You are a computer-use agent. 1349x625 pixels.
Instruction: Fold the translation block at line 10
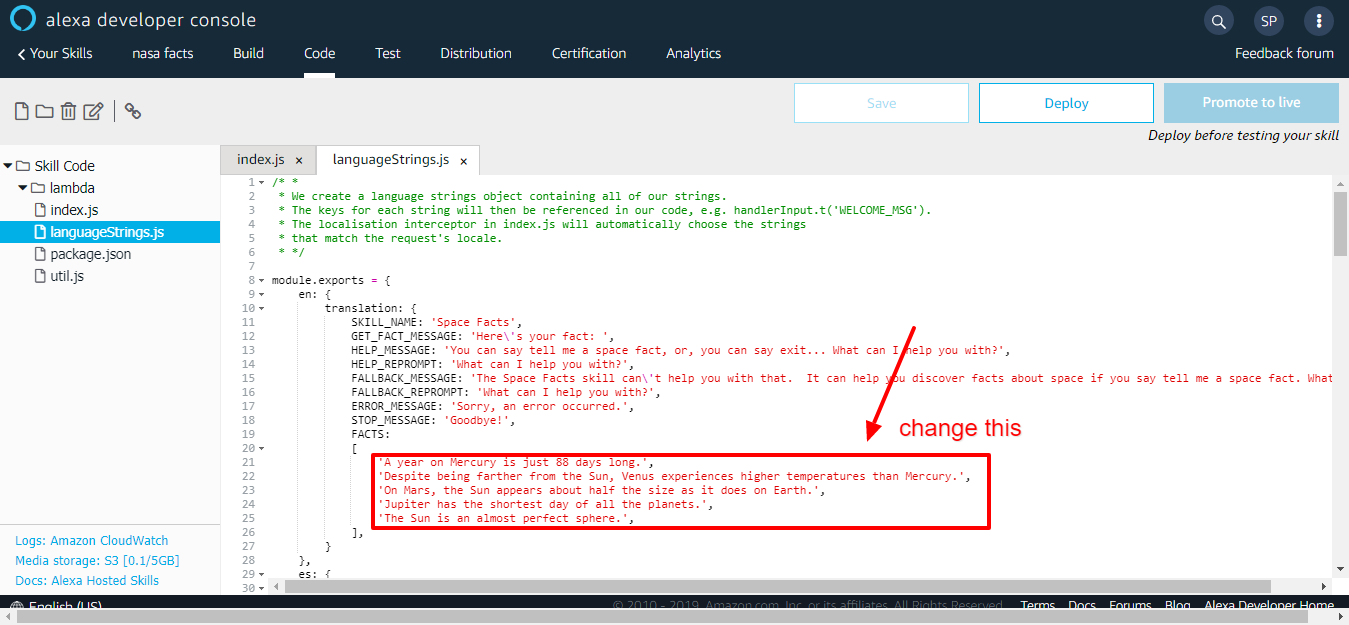pyautogui.click(x=262, y=309)
